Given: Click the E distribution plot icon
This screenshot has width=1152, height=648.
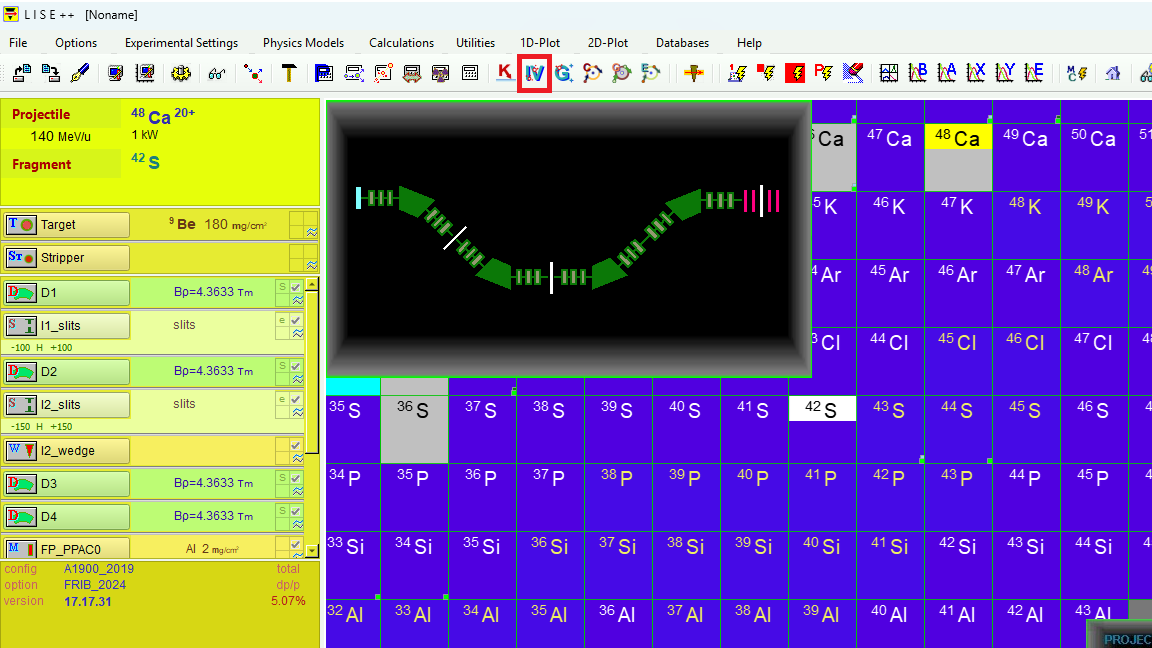Looking at the screenshot, I should click(x=1034, y=73).
